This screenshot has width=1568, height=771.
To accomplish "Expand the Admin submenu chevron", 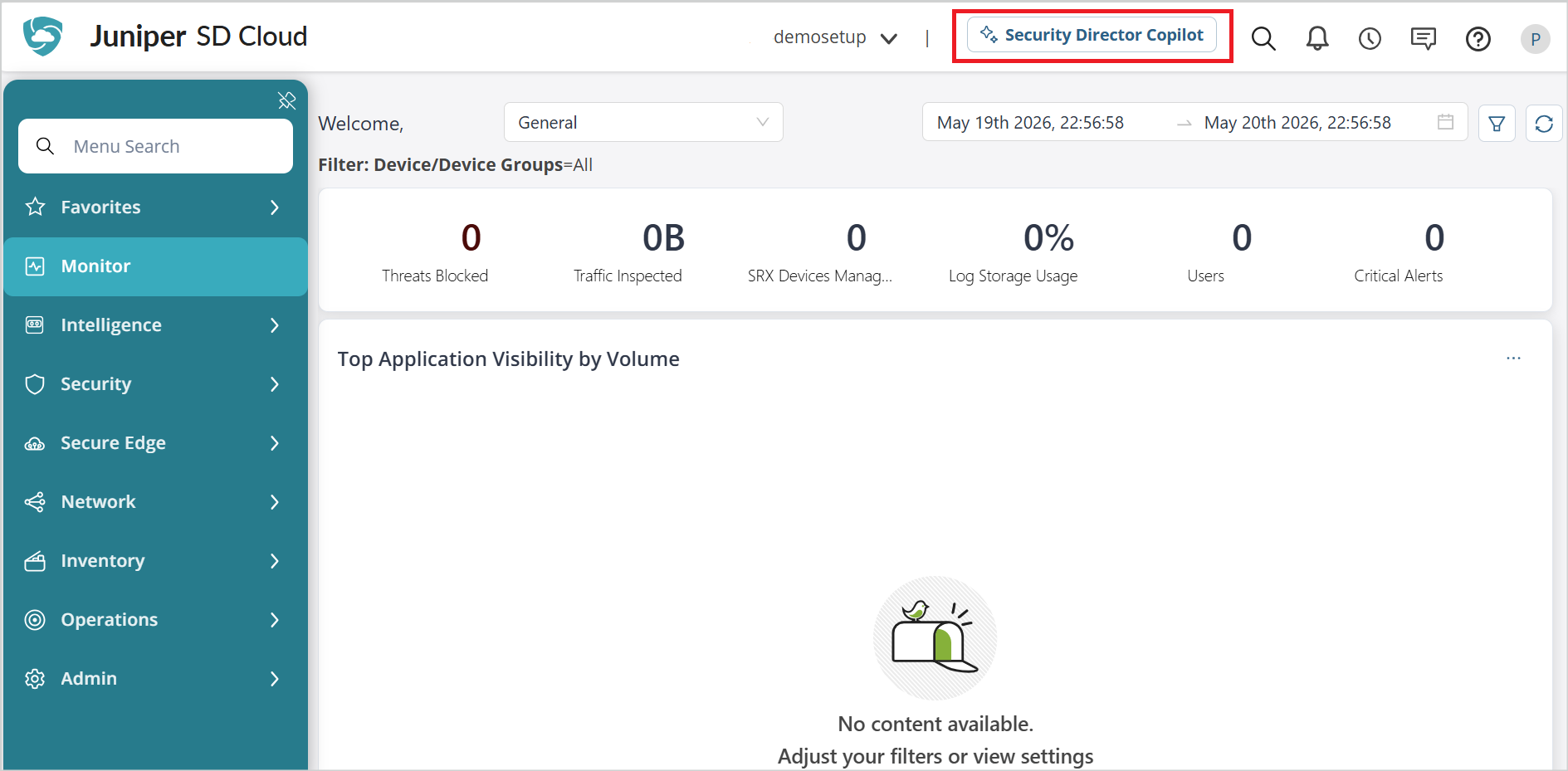I will (x=275, y=679).
